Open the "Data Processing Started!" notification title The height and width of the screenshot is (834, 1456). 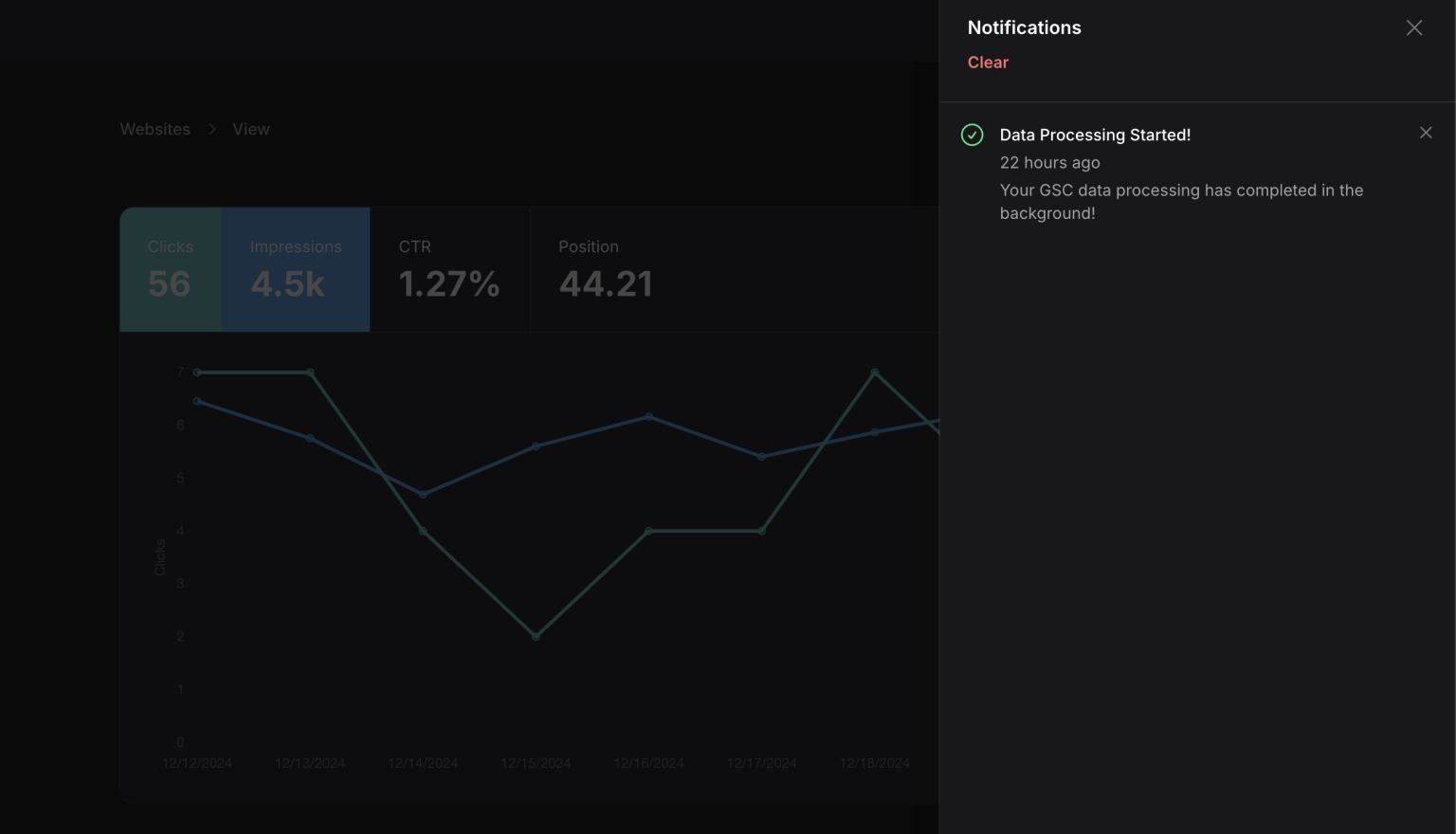(x=1095, y=135)
